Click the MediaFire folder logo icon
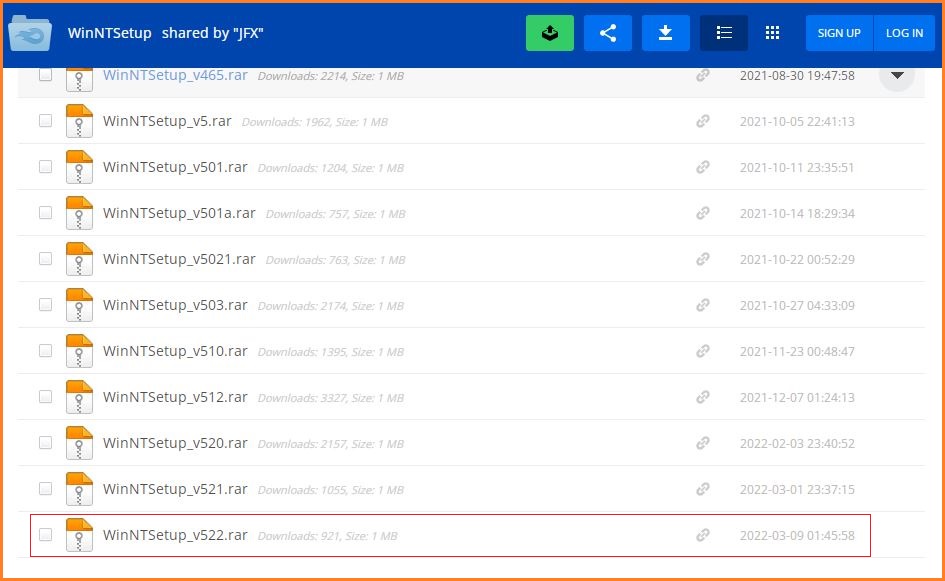The width and height of the screenshot is (945, 581). (30, 34)
